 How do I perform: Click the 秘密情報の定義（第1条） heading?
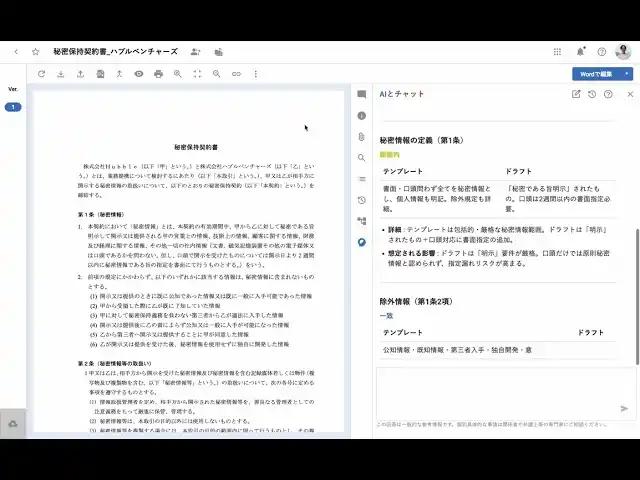click(422, 140)
